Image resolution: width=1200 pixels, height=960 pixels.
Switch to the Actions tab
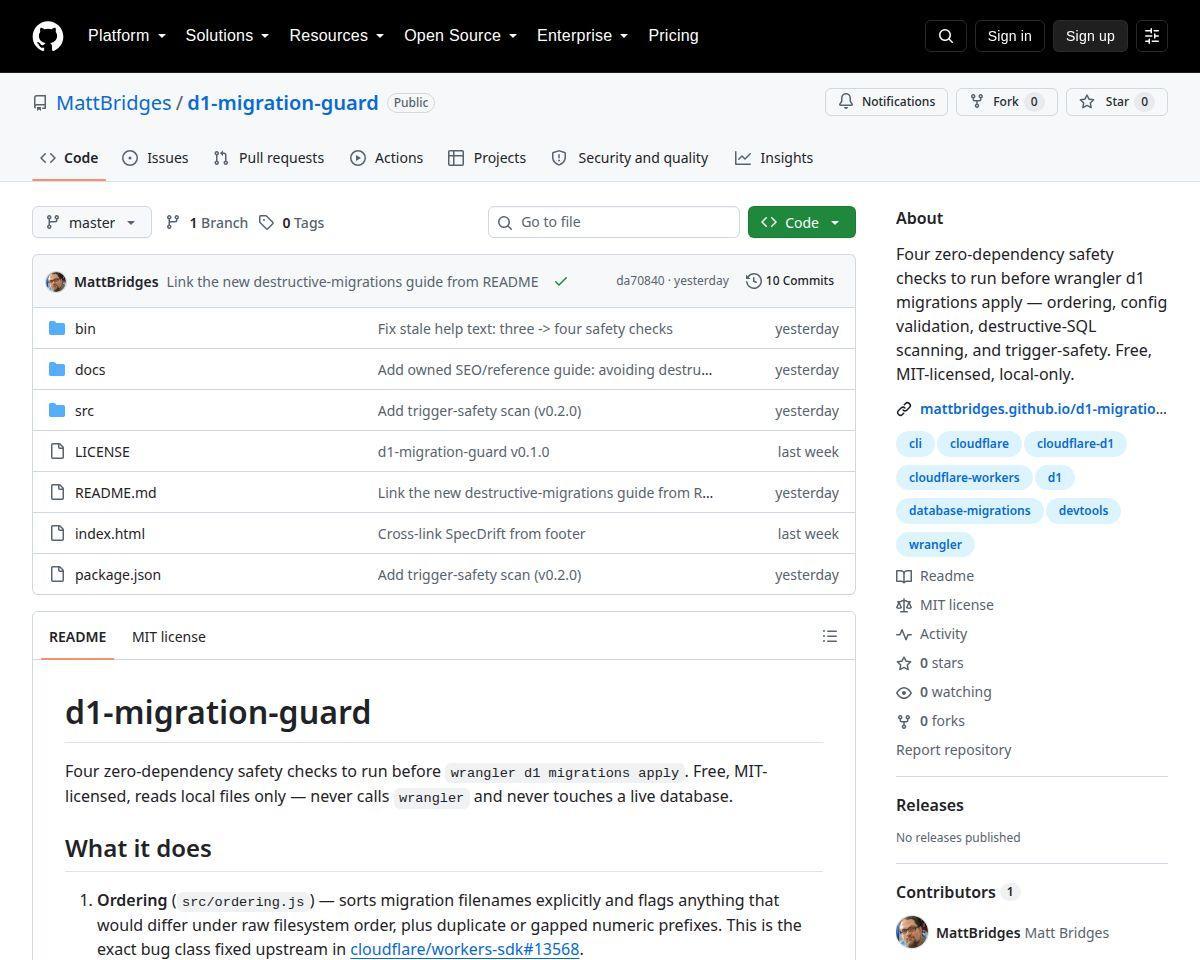click(x=386, y=158)
